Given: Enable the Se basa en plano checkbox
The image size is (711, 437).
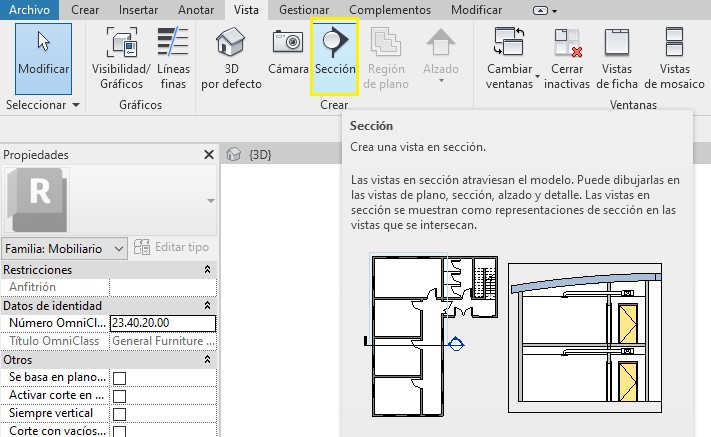Looking at the screenshot, I should click(120, 378).
